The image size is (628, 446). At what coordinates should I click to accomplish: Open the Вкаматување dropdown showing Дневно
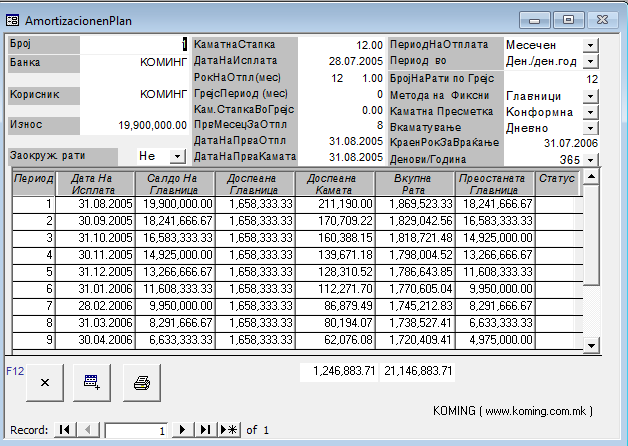click(x=589, y=128)
